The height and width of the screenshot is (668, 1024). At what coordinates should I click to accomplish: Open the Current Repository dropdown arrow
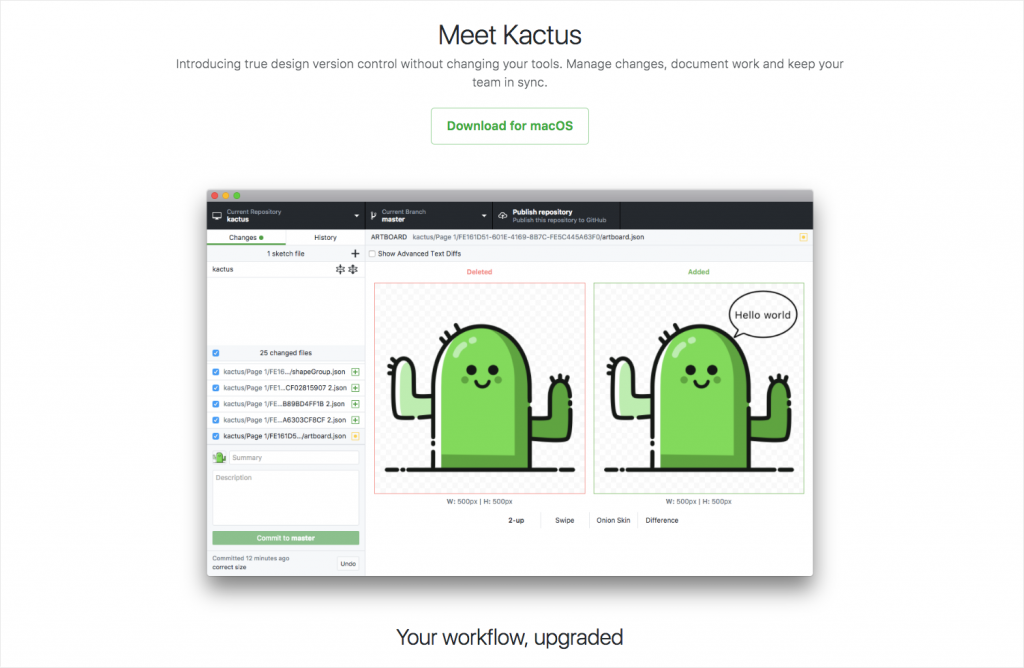tap(357, 215)
